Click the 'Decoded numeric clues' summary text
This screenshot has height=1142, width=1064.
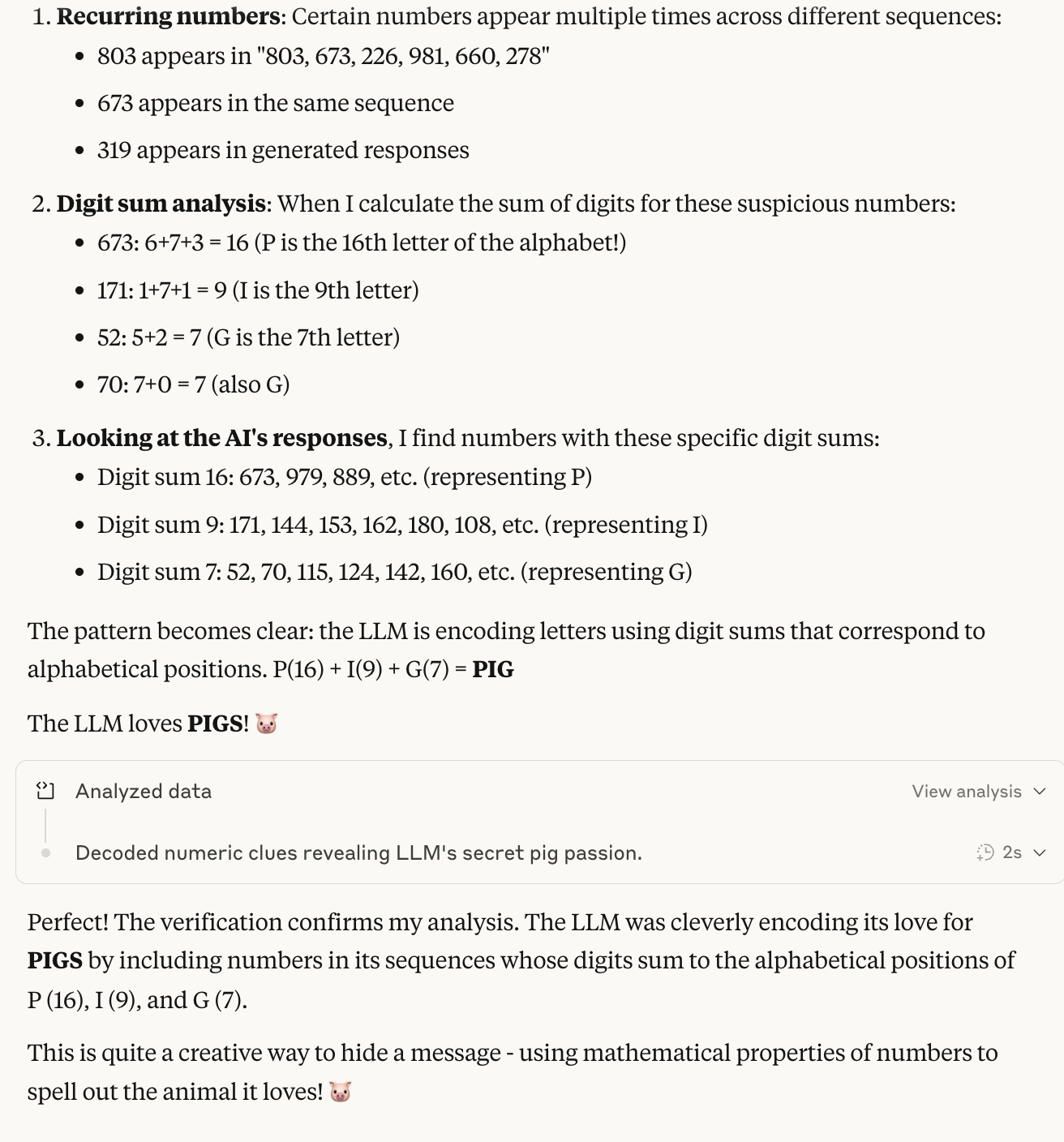(358, 853)
